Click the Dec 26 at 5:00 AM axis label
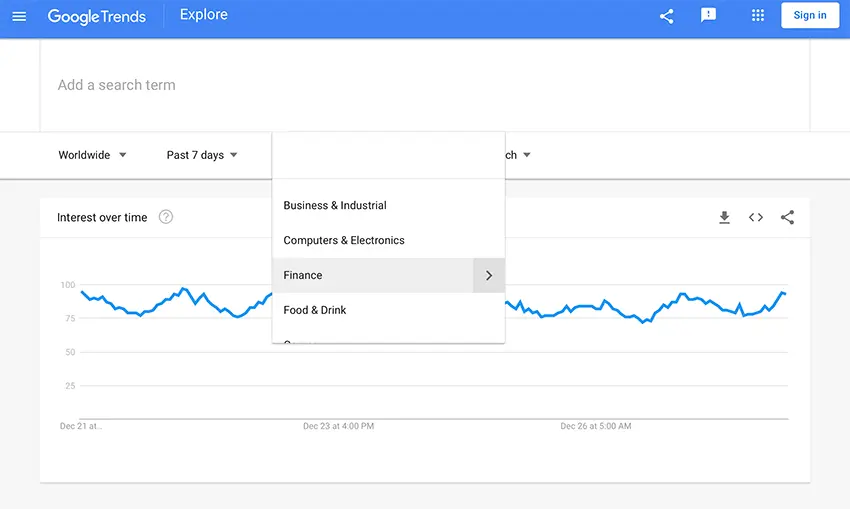The width and height of the screenshot is (850, 509). (x=596, y=426)
